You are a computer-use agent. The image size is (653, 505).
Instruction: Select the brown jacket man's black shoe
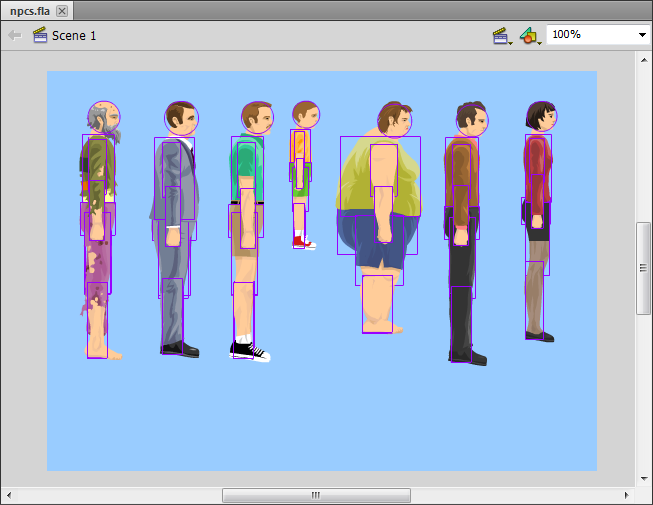pyautogui.click(x=468, y=356)
